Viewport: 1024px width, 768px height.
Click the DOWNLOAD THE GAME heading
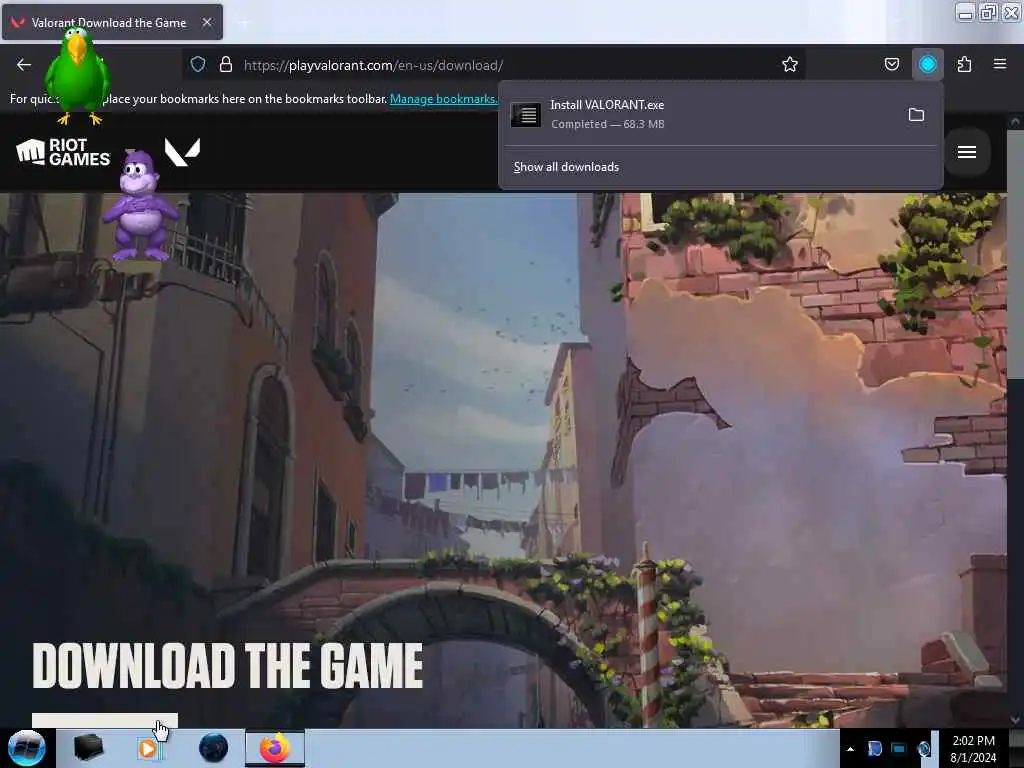tap(228, 666)
